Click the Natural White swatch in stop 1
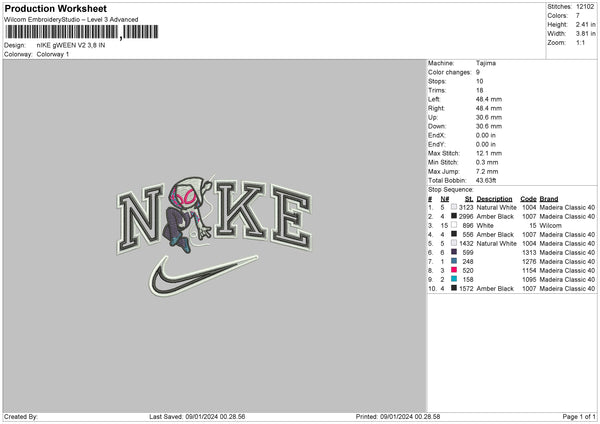This screenshot has height=424, width=600. (454, 207)
